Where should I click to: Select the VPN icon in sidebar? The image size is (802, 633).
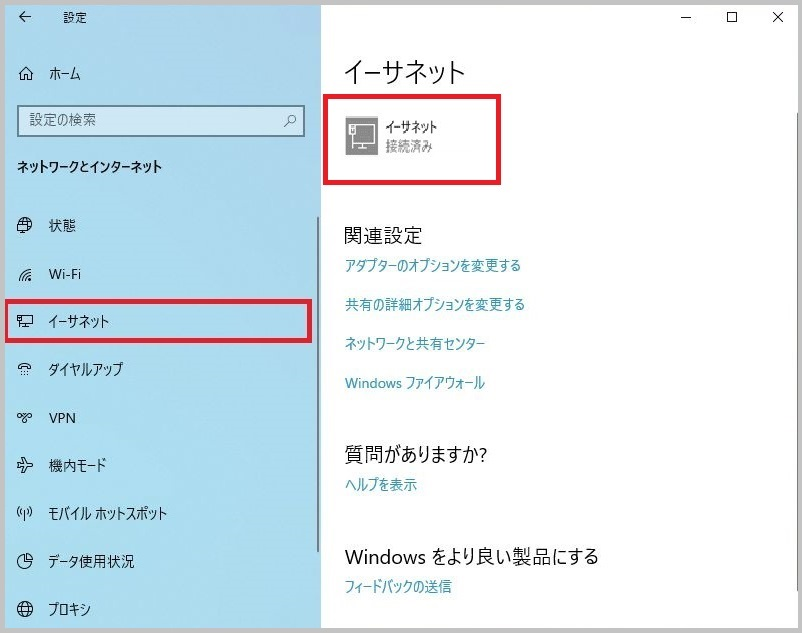click(26, 418)
